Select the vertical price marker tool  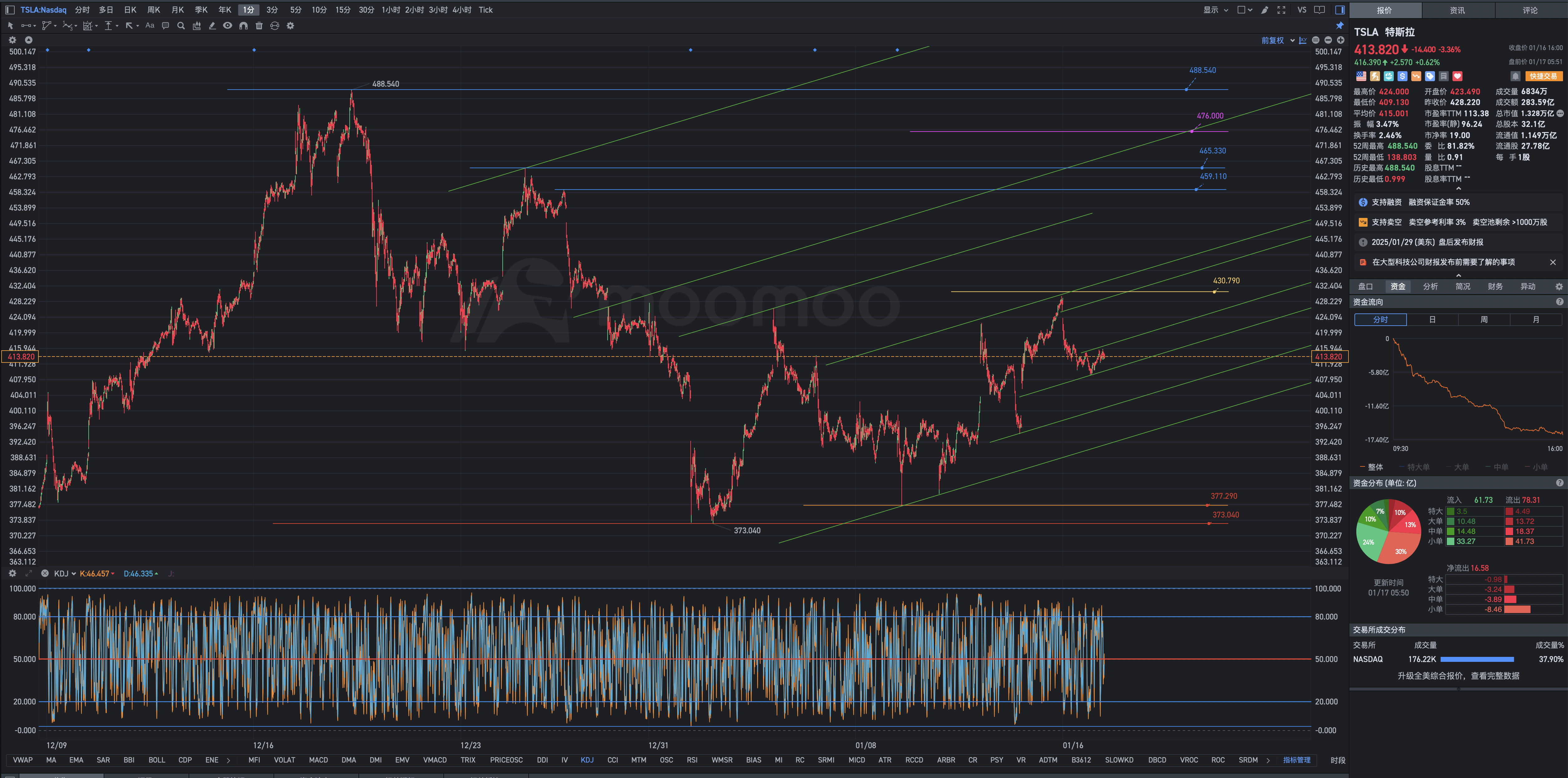coord(109,26)
